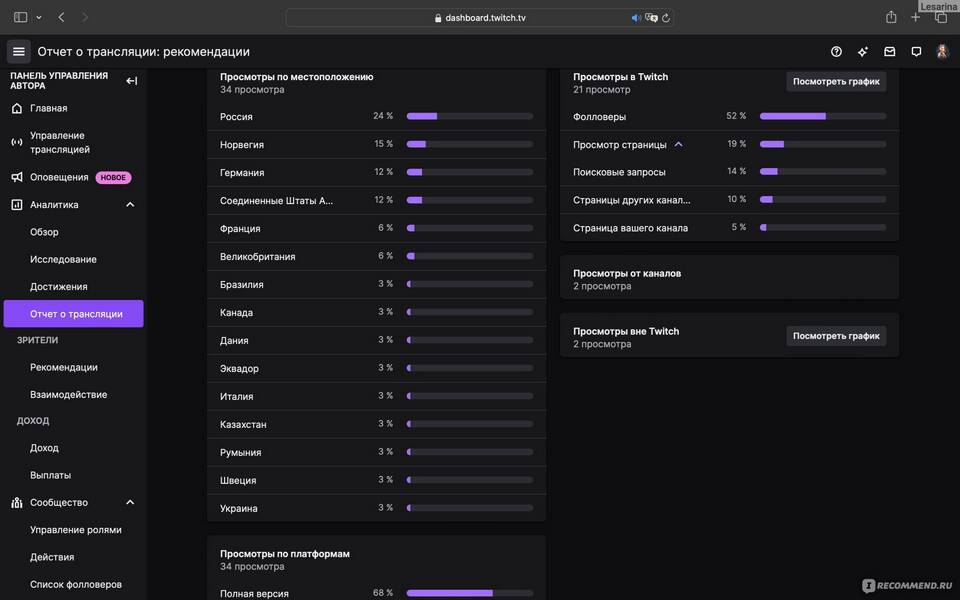960x600 pixels.
Task: Collapse the Аналитика section
Action: [x=130, y=205]
